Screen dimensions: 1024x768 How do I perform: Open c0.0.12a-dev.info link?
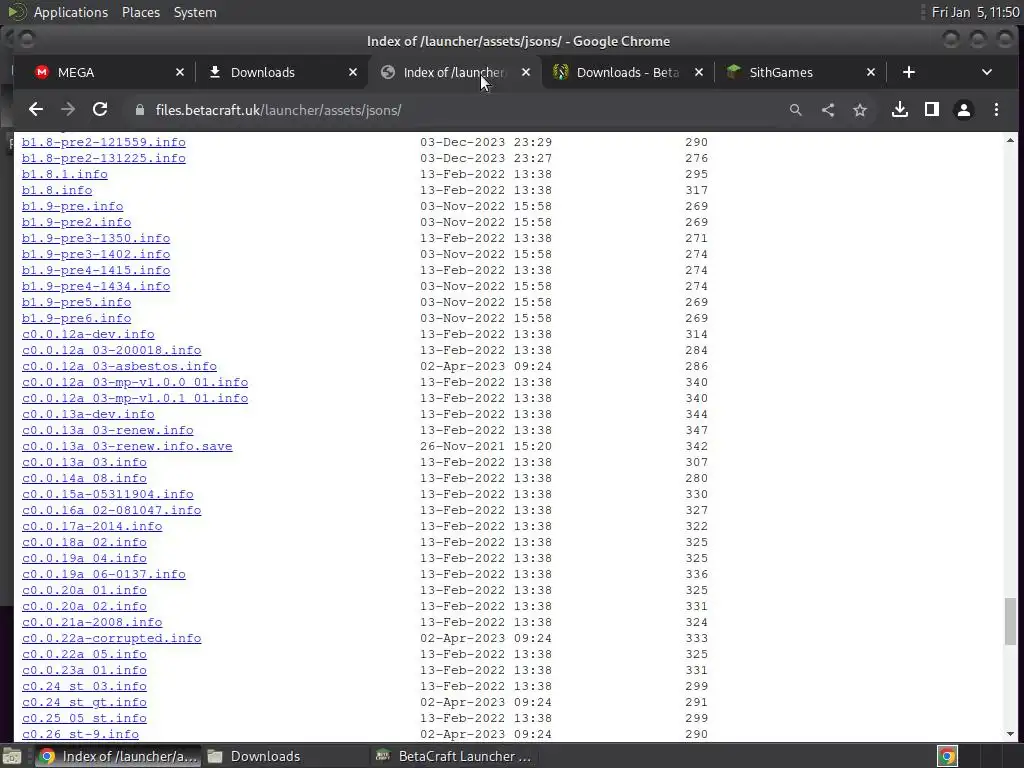point(88,334)
